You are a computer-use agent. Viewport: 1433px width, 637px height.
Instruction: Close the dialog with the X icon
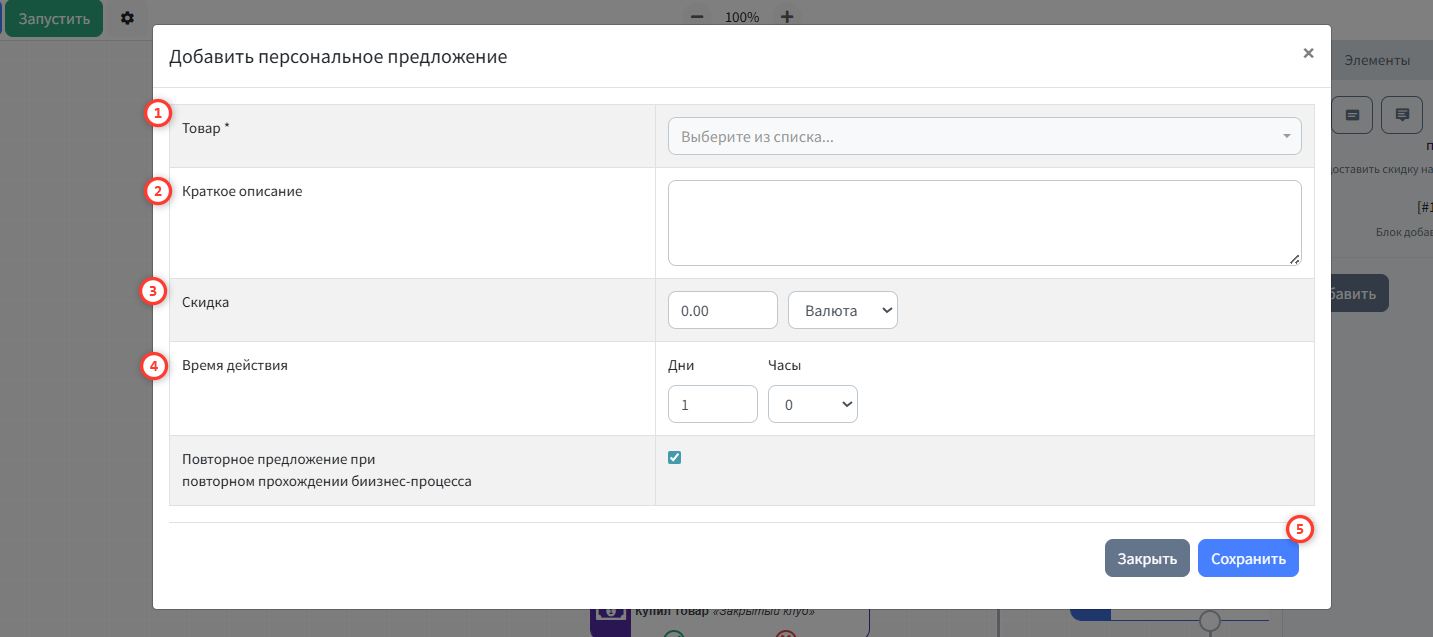(1308, 54)
